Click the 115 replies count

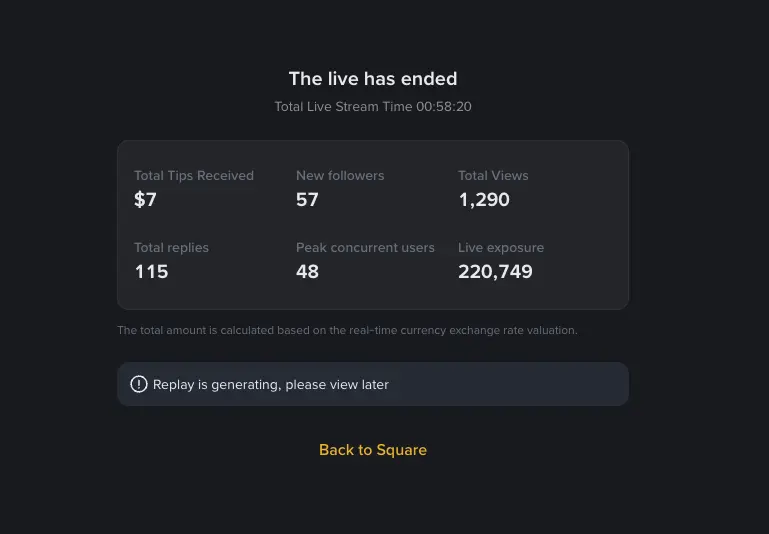tap(151, 272)
